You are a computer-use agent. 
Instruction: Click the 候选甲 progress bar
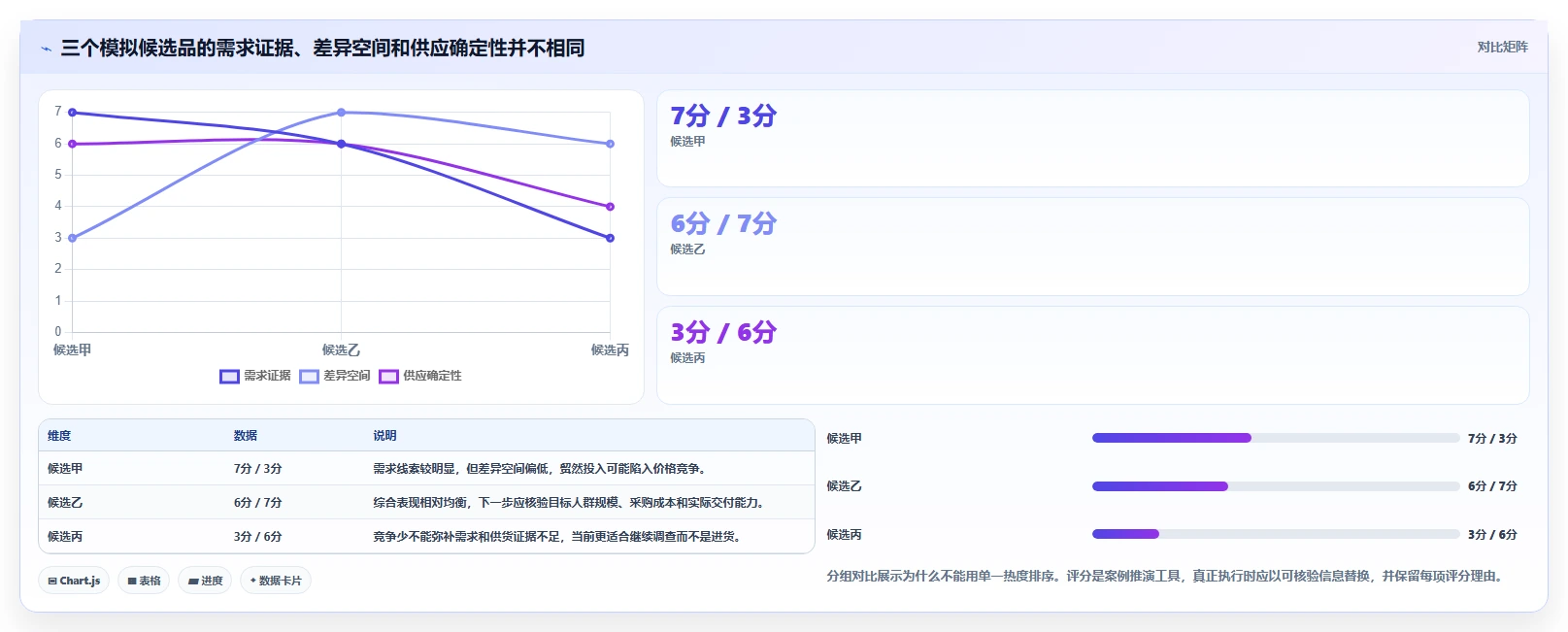click(1276, 438)
